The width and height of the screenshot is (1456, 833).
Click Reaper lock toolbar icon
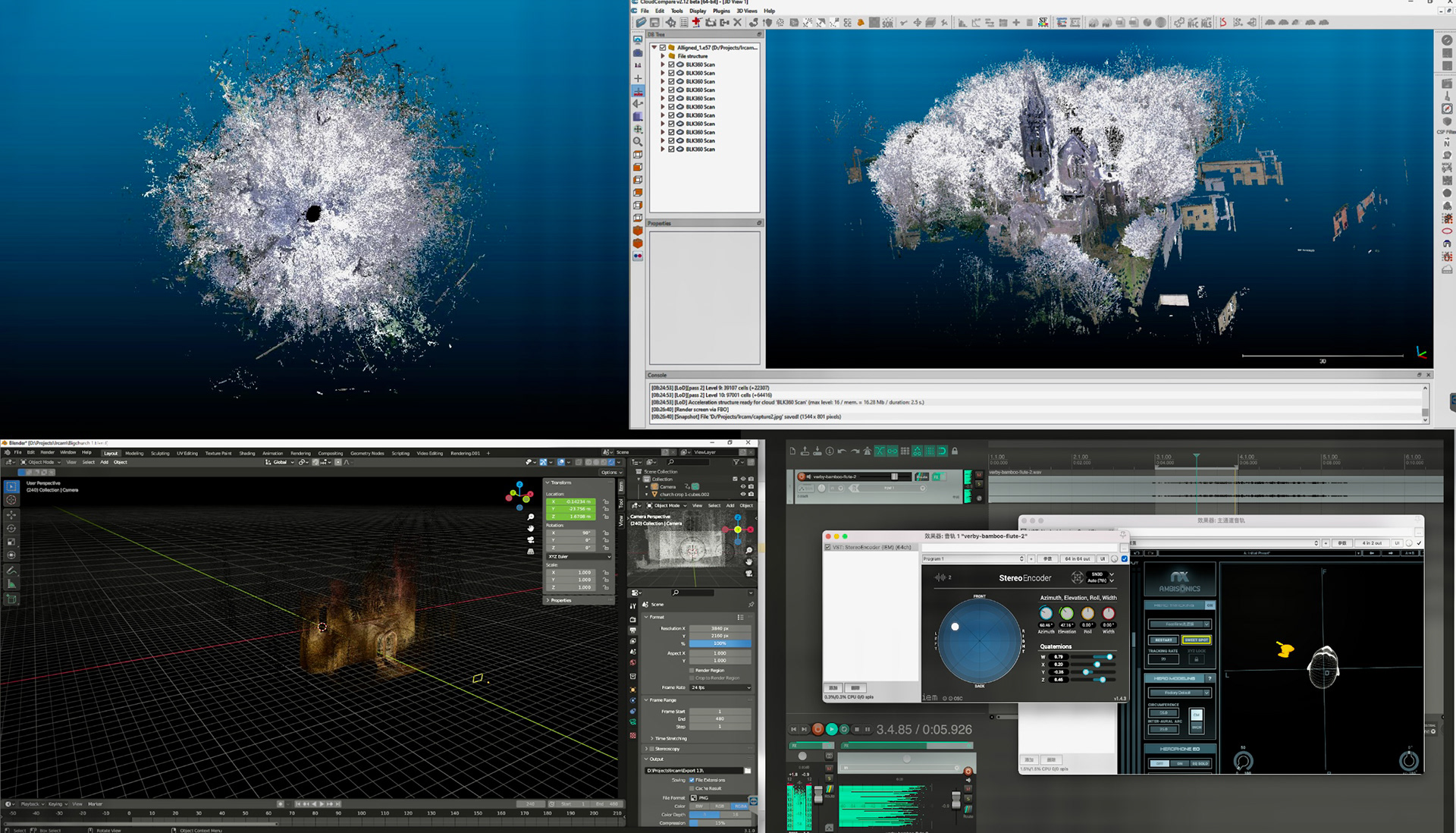[x=955, y=451]
